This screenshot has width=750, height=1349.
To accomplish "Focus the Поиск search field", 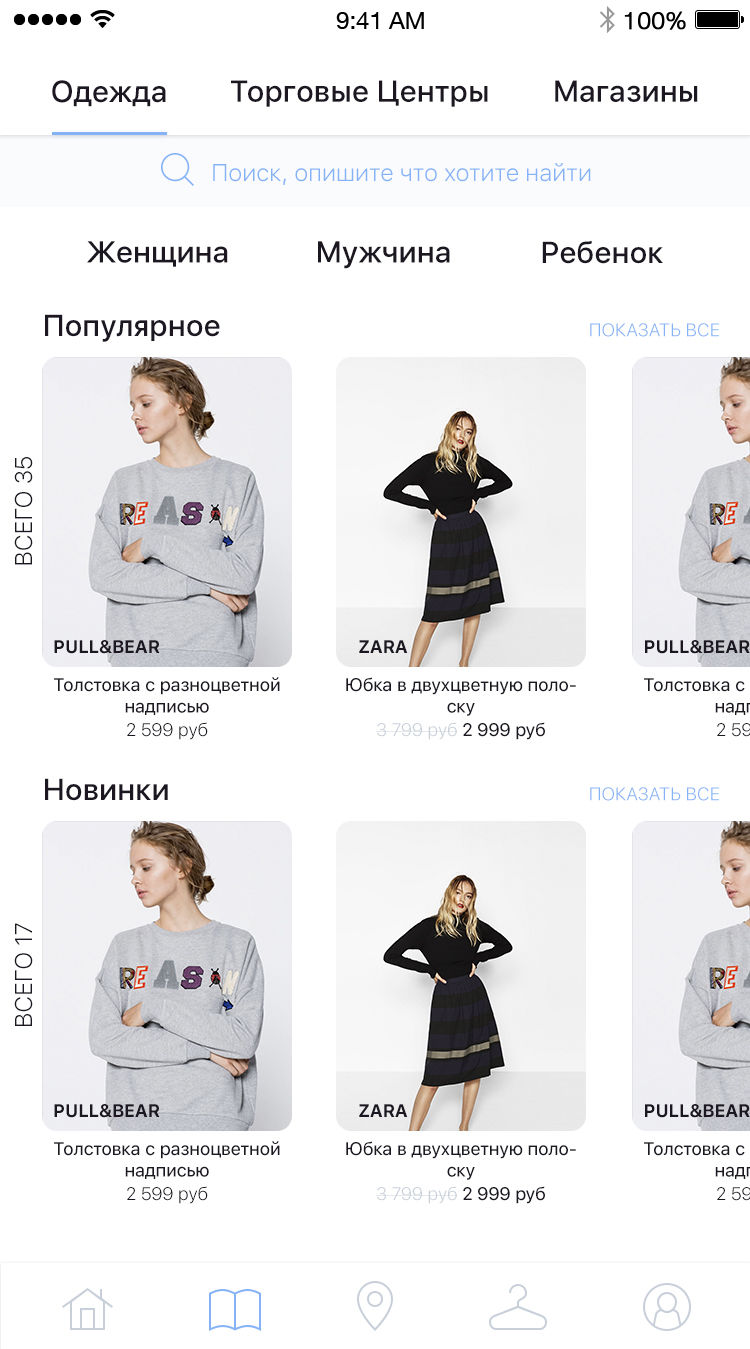I will pyautogui.click(x=375, y=172).
